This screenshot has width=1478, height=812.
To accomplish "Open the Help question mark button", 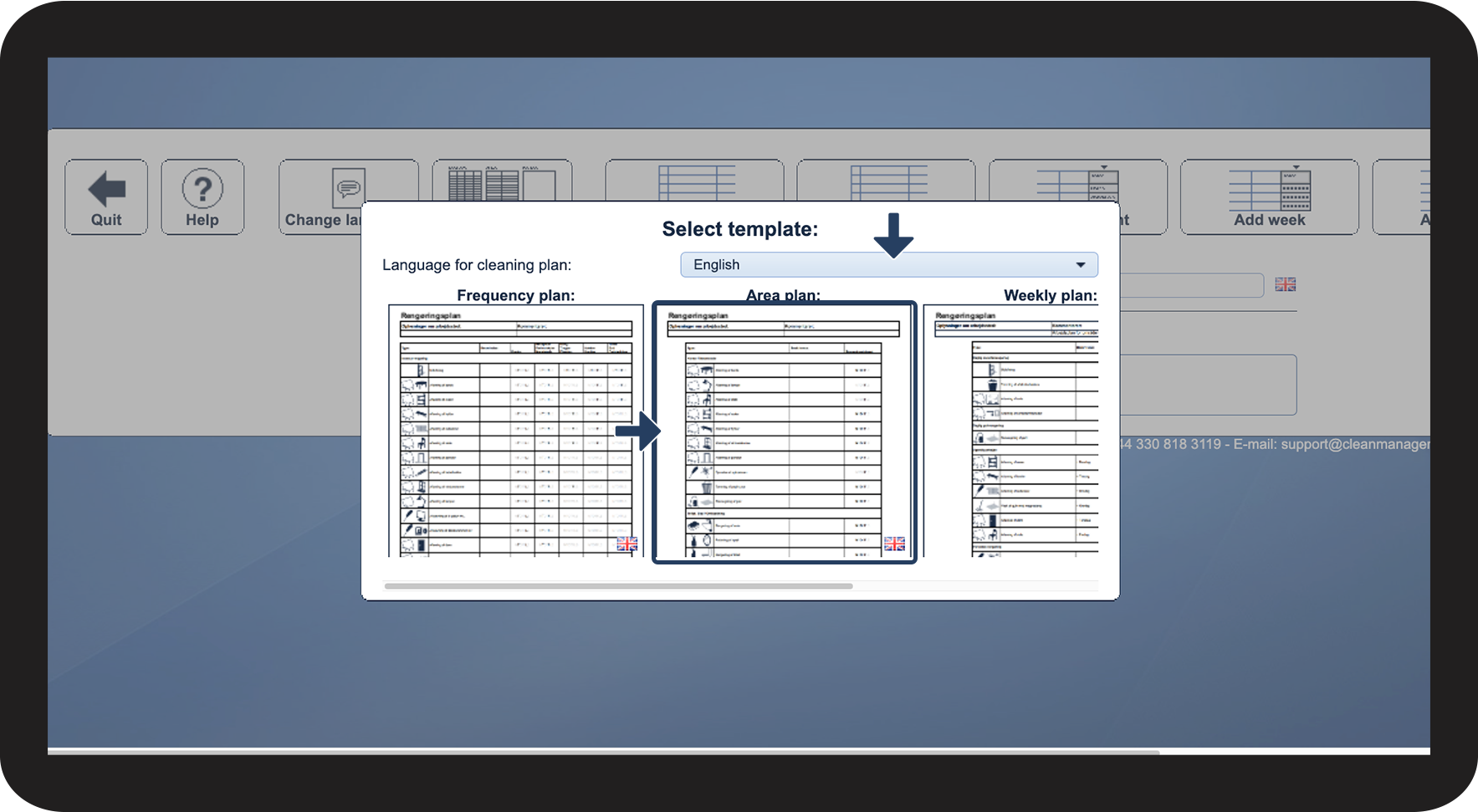I will 202,197.
